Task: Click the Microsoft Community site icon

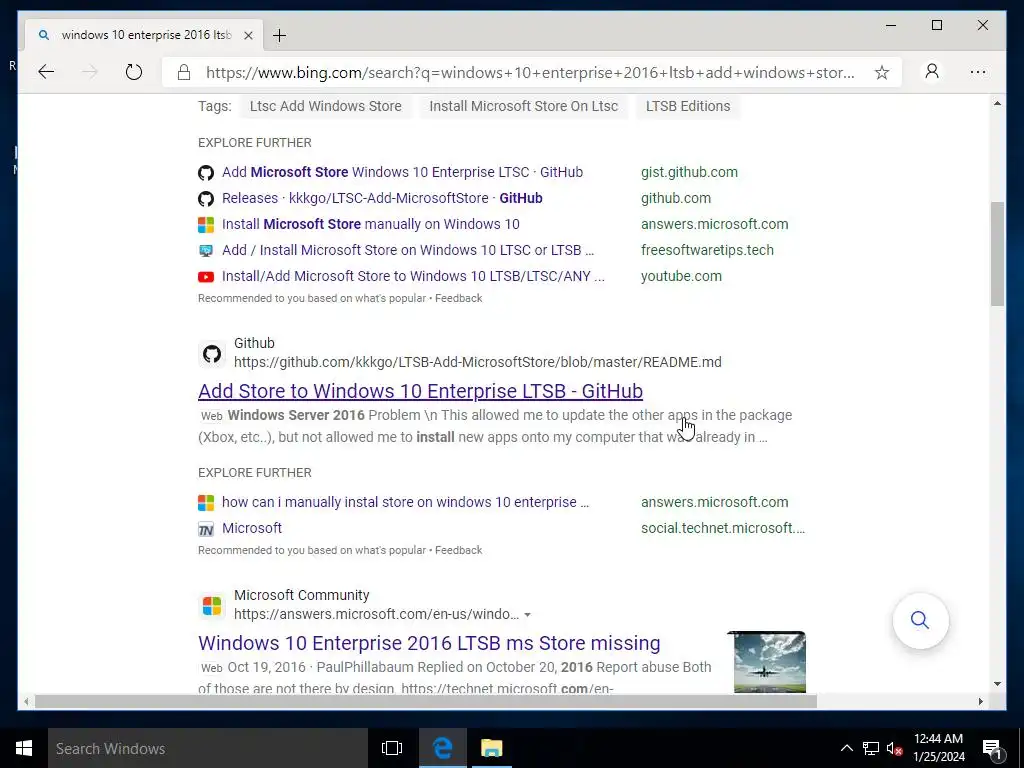Action: pos(212,606)
